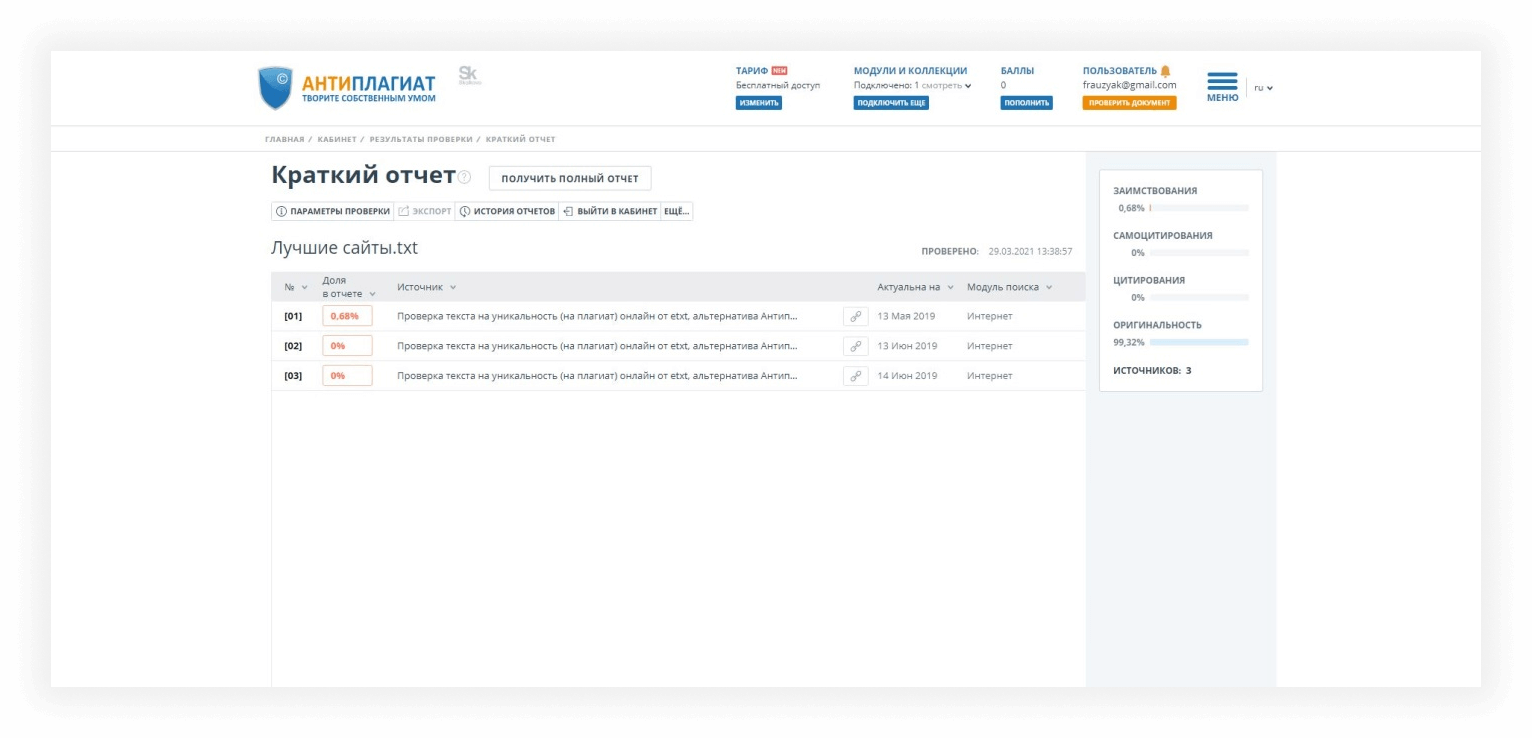Viewport: 1532px width, 738px height.
Task: Open the source title in row [01]
Action: pyautogui.click(x=597, y=316)
